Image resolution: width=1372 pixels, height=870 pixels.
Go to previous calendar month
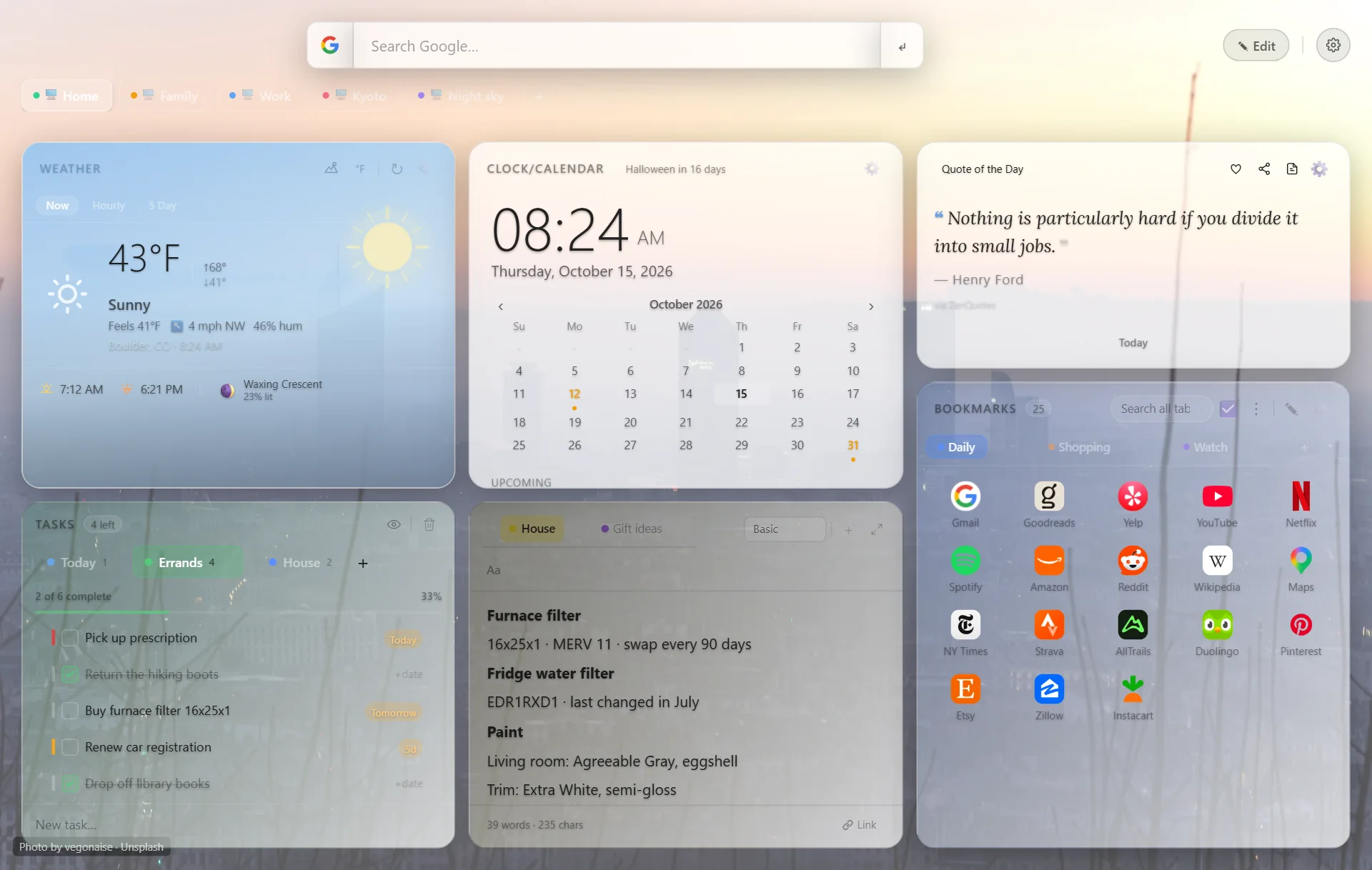point(501,306)
